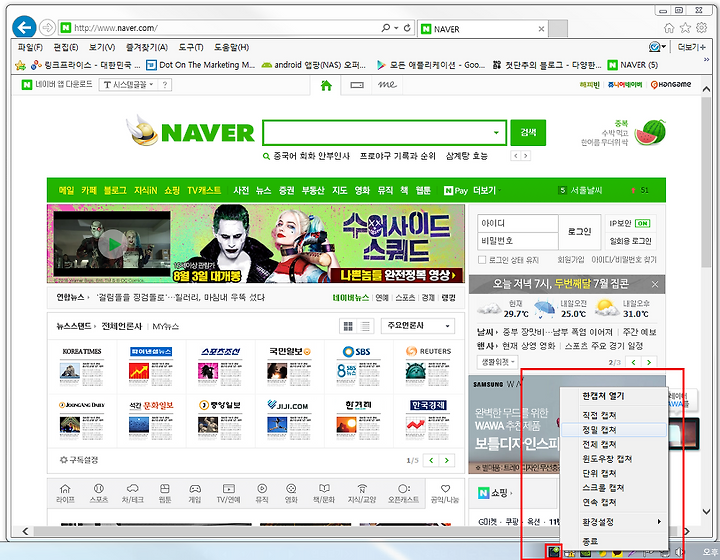720x560 pixels.
Task: Open the 공익/나눔 heart icon
Action: [x=445, y=493]
